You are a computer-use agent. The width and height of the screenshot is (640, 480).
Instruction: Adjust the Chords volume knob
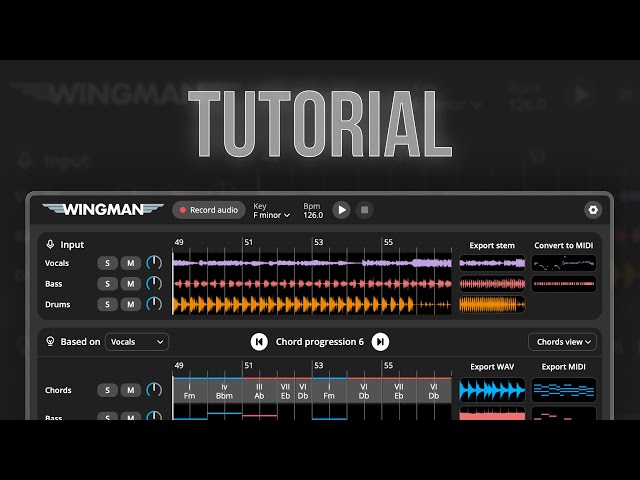pyautogui.click(x=154, y=390)
